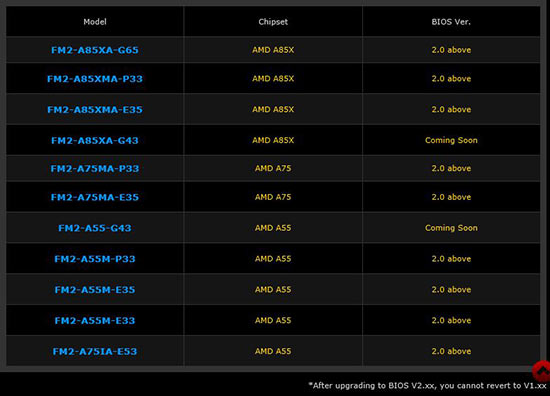Select Coming Soon text for FM2-A85XA-G43
The image size is (550, 396).
click(x=451, y=140)
